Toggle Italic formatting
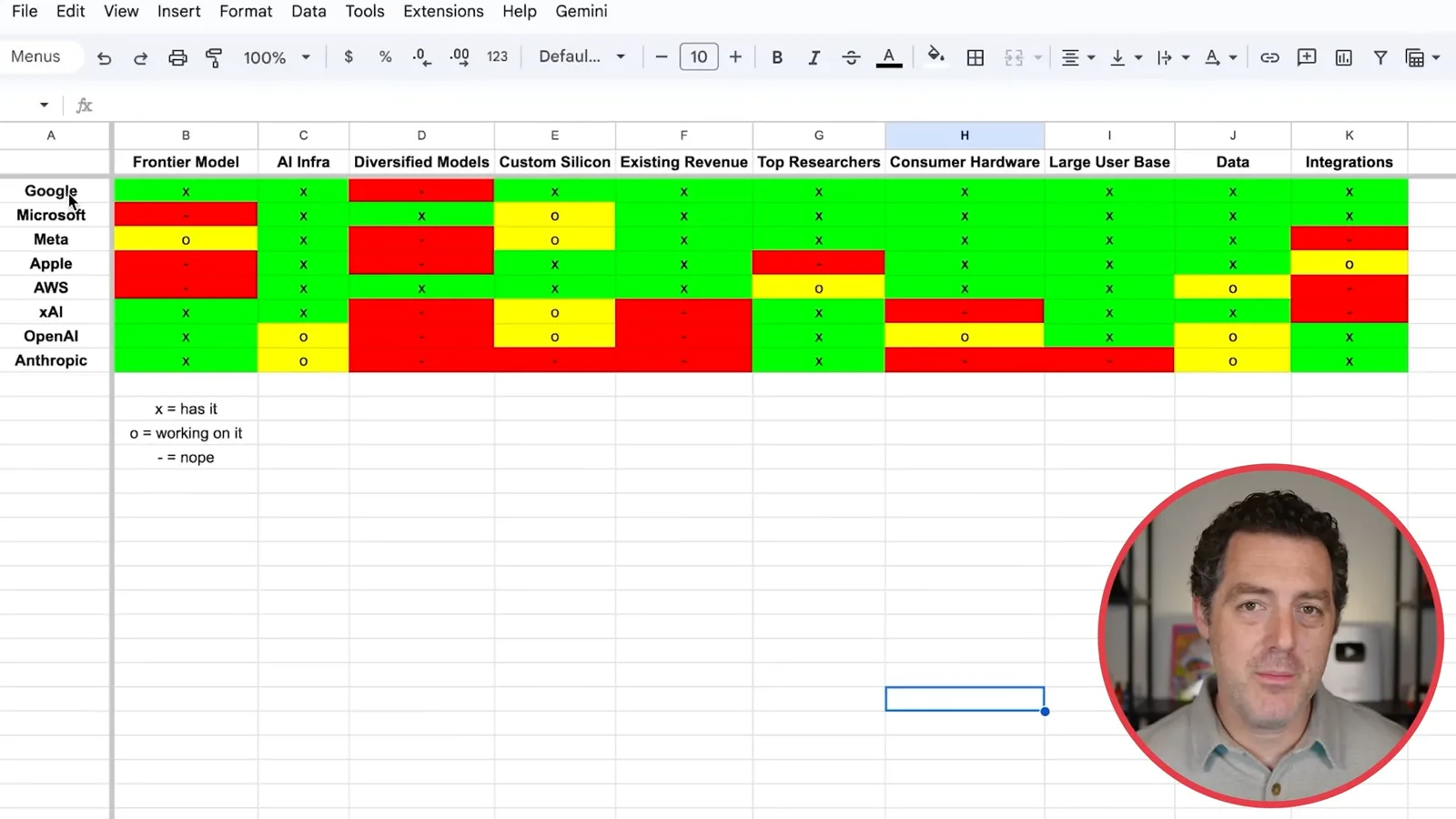The height and width of the screenshot is (819, 1456). pos(814,57)
